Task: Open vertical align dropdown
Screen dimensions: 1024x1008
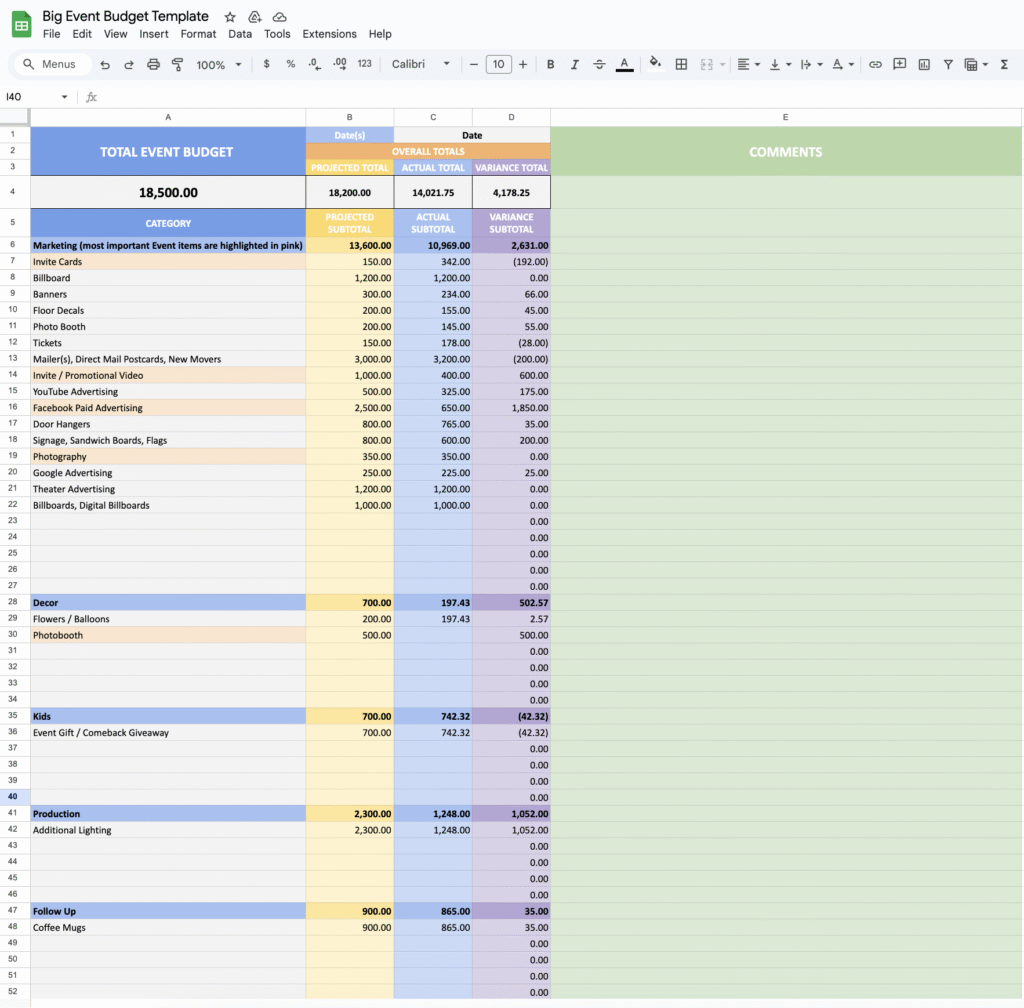Action: coord(780,64)
